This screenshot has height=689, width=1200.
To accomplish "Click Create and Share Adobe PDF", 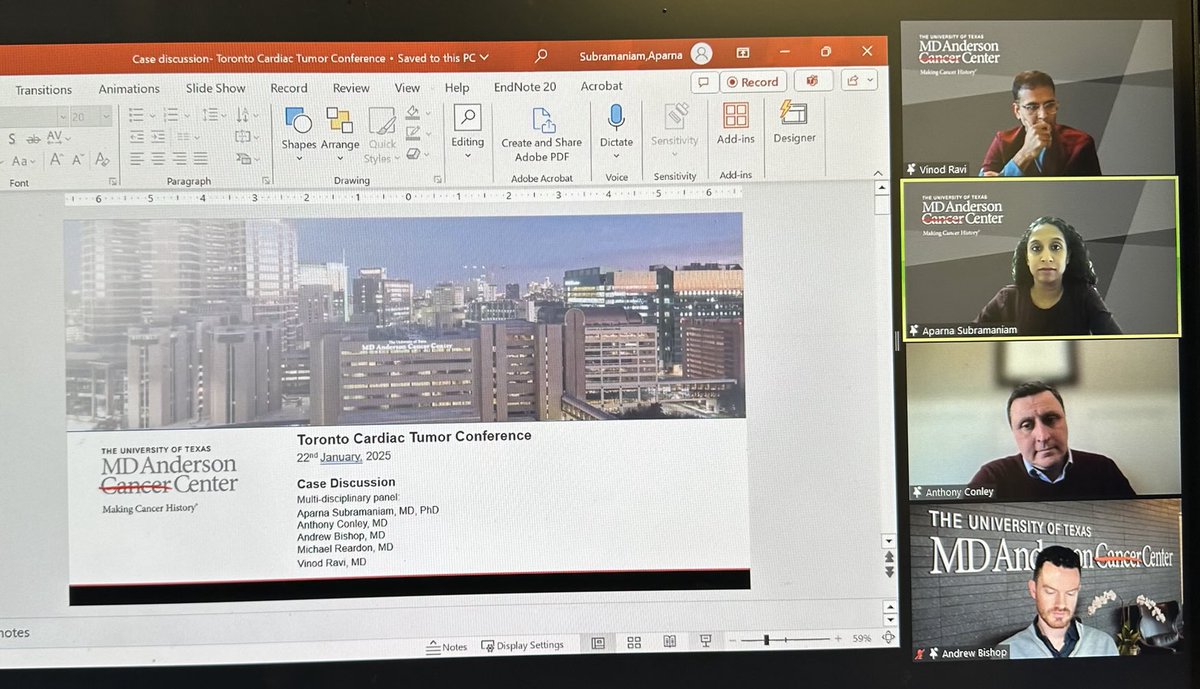I will click(541, 134).
